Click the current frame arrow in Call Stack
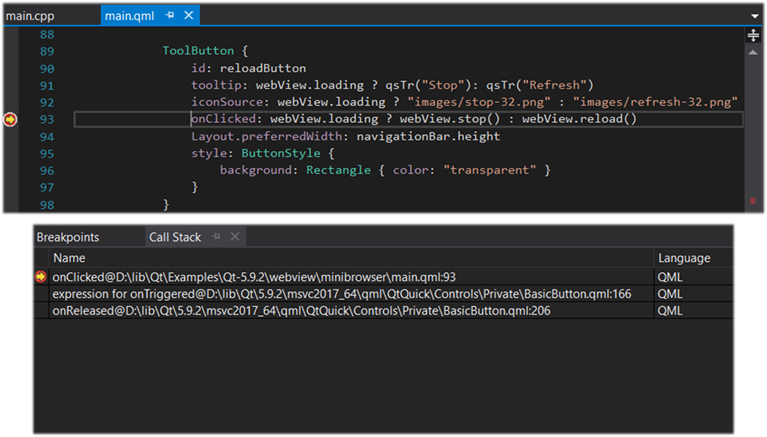 pyautogui.click(x=41, y=277)
